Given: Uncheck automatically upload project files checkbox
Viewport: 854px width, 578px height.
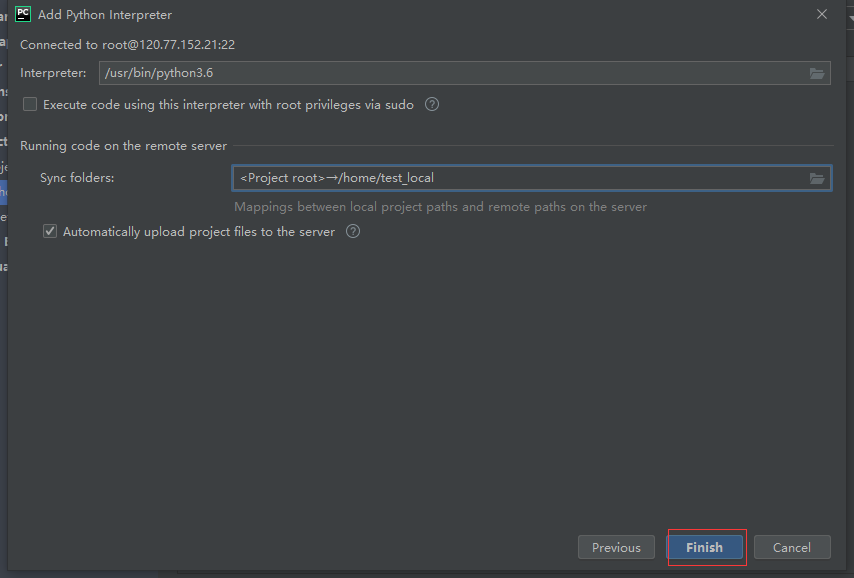Looking at the screenshot, I should coord(50,231).
